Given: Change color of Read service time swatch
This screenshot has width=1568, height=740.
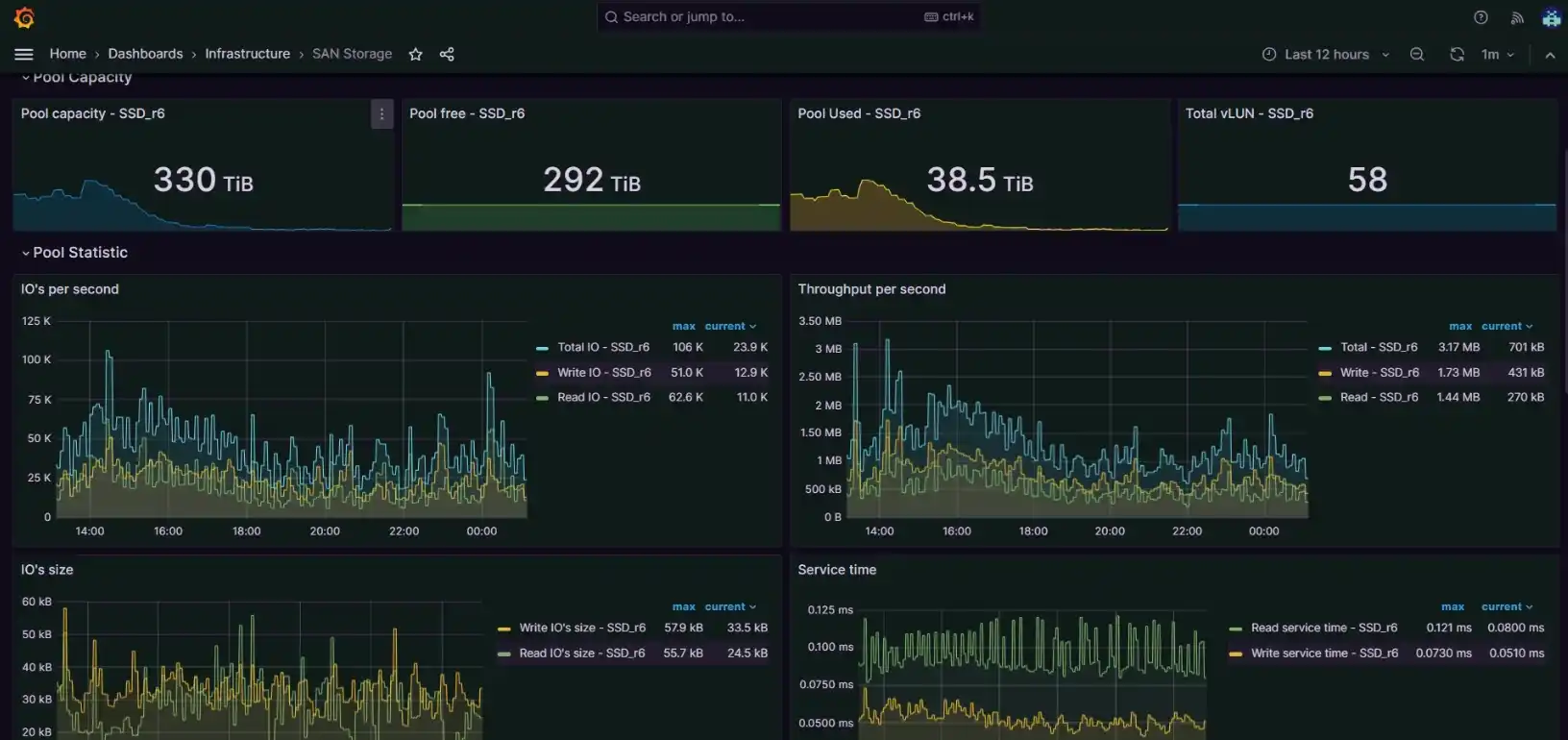Looking at the screenshot, I should (1236, 629).
